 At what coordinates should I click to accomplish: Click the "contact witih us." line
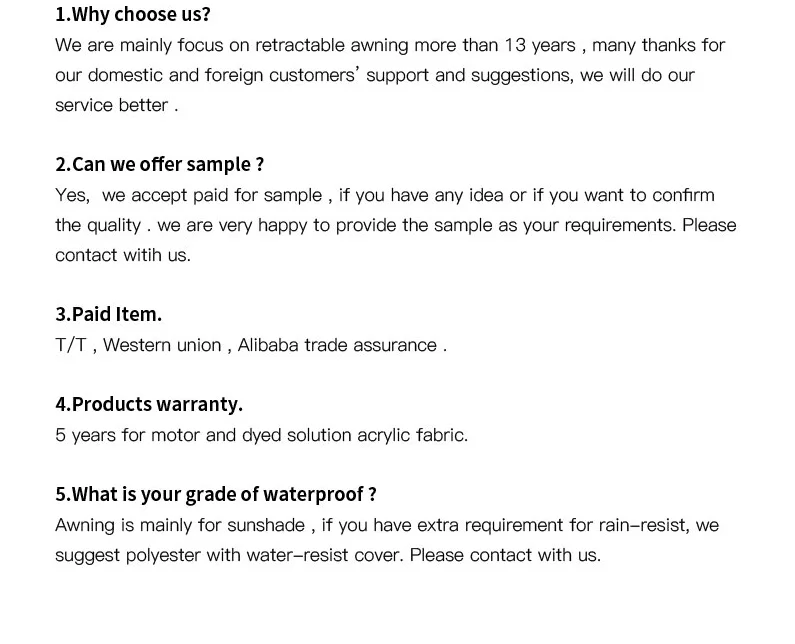pyautogui.click(x=122, y=255)
